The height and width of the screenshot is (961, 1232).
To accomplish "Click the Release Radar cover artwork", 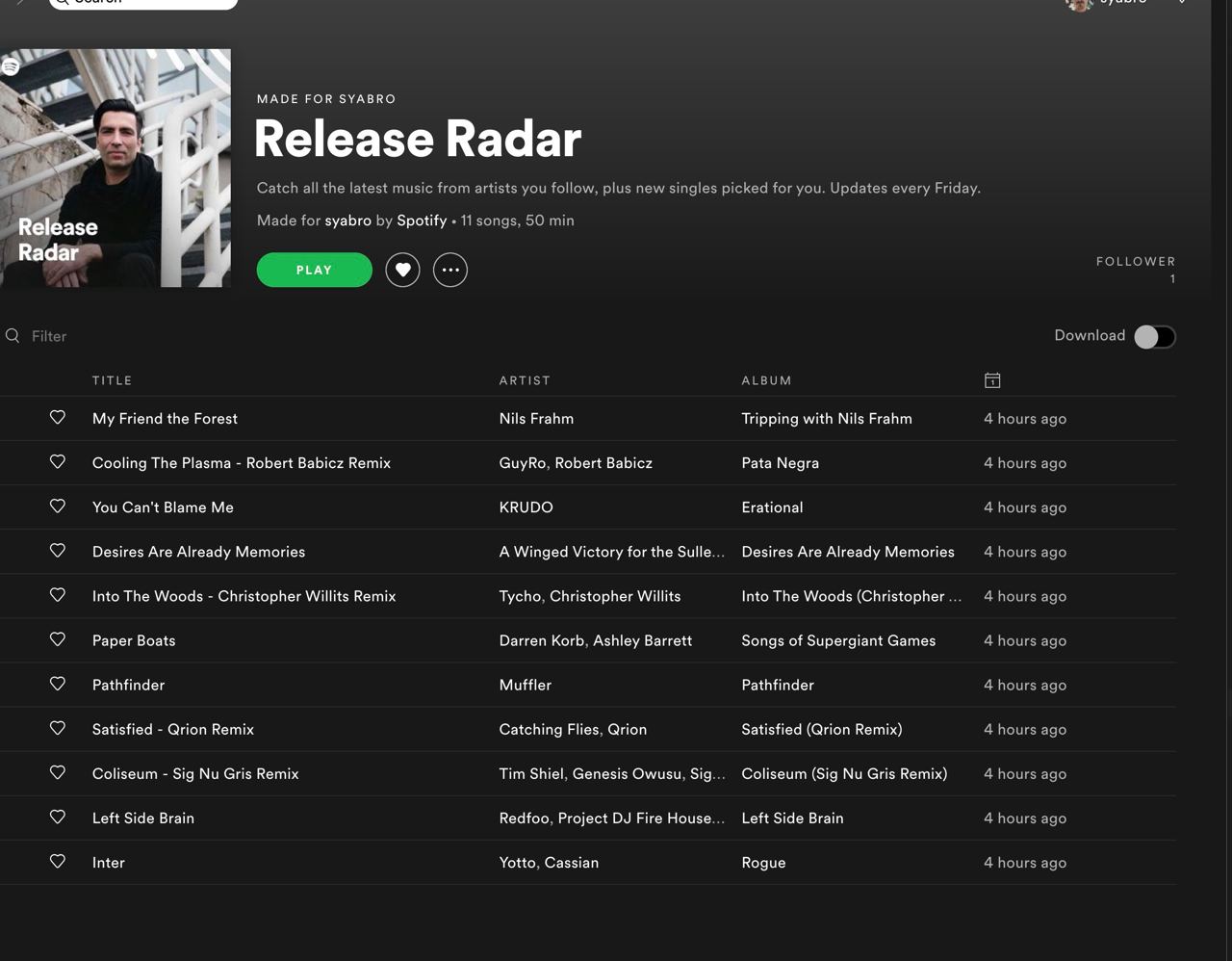I will 115,168.
